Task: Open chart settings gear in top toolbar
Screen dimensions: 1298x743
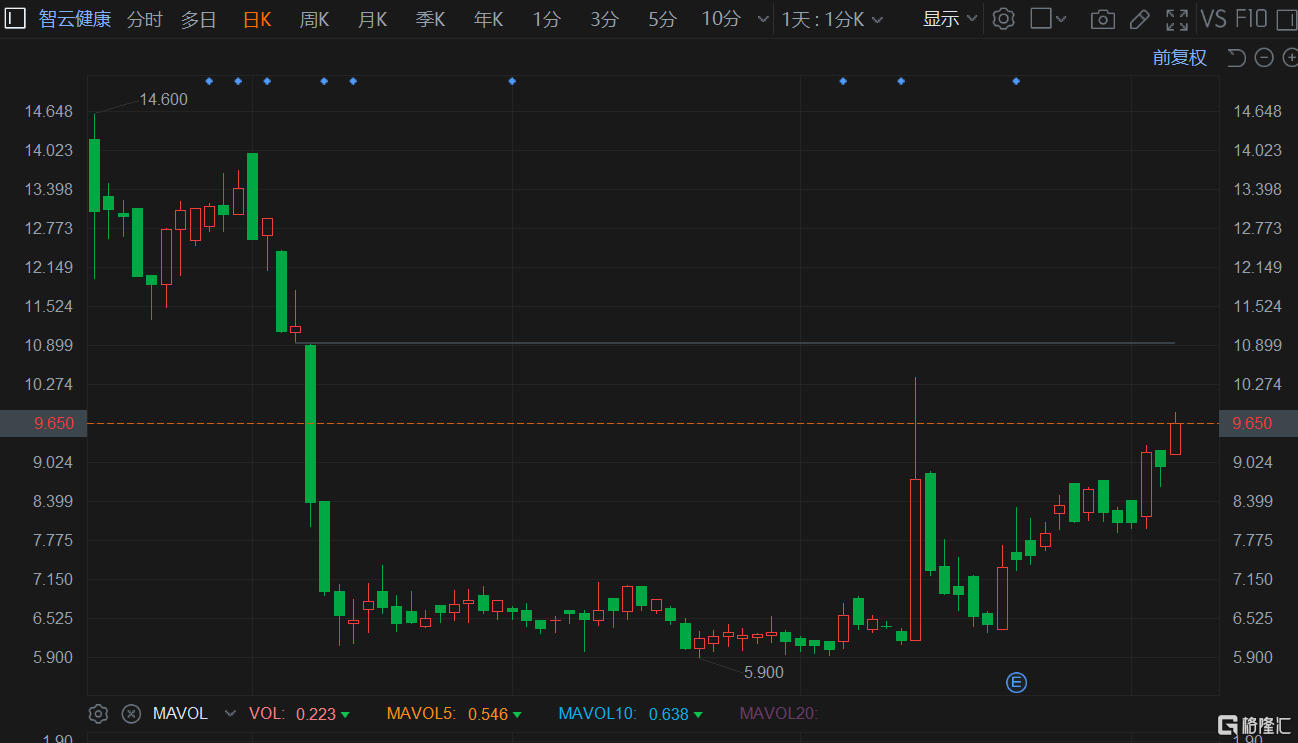Action: coord(1004,19)
